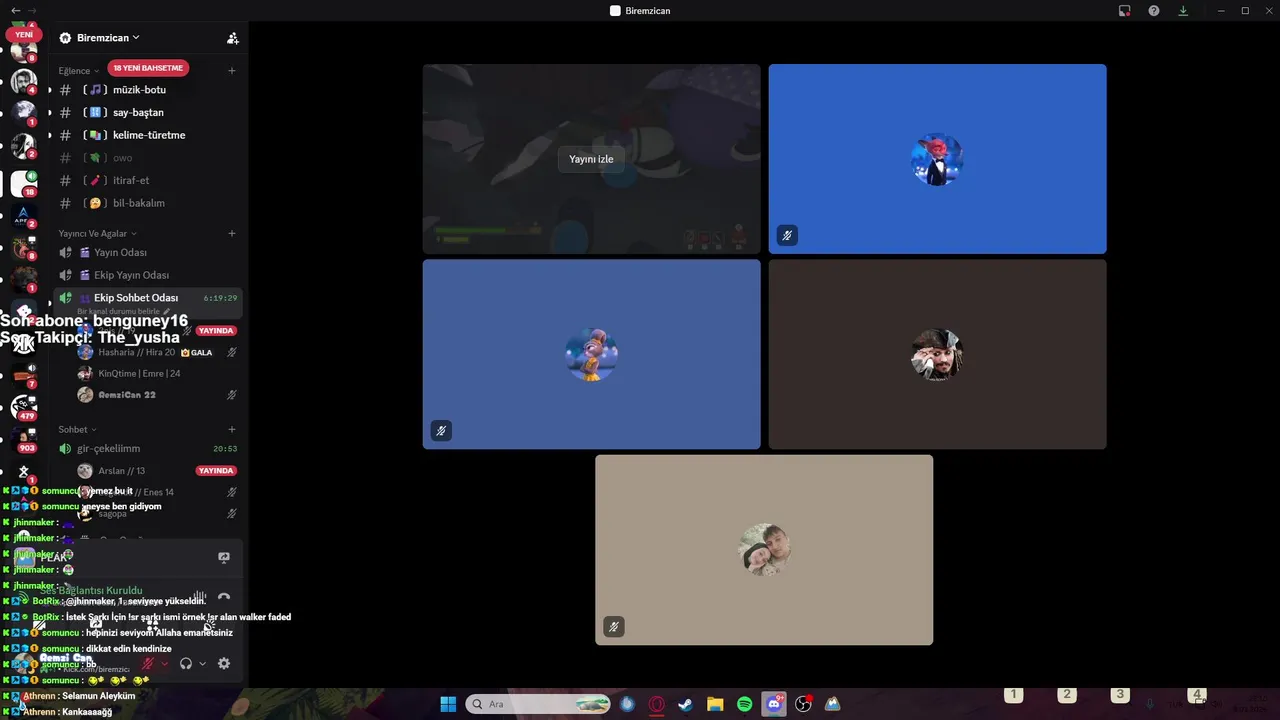
Task: Open Discord user settings gear
Action: click(224, 663)
